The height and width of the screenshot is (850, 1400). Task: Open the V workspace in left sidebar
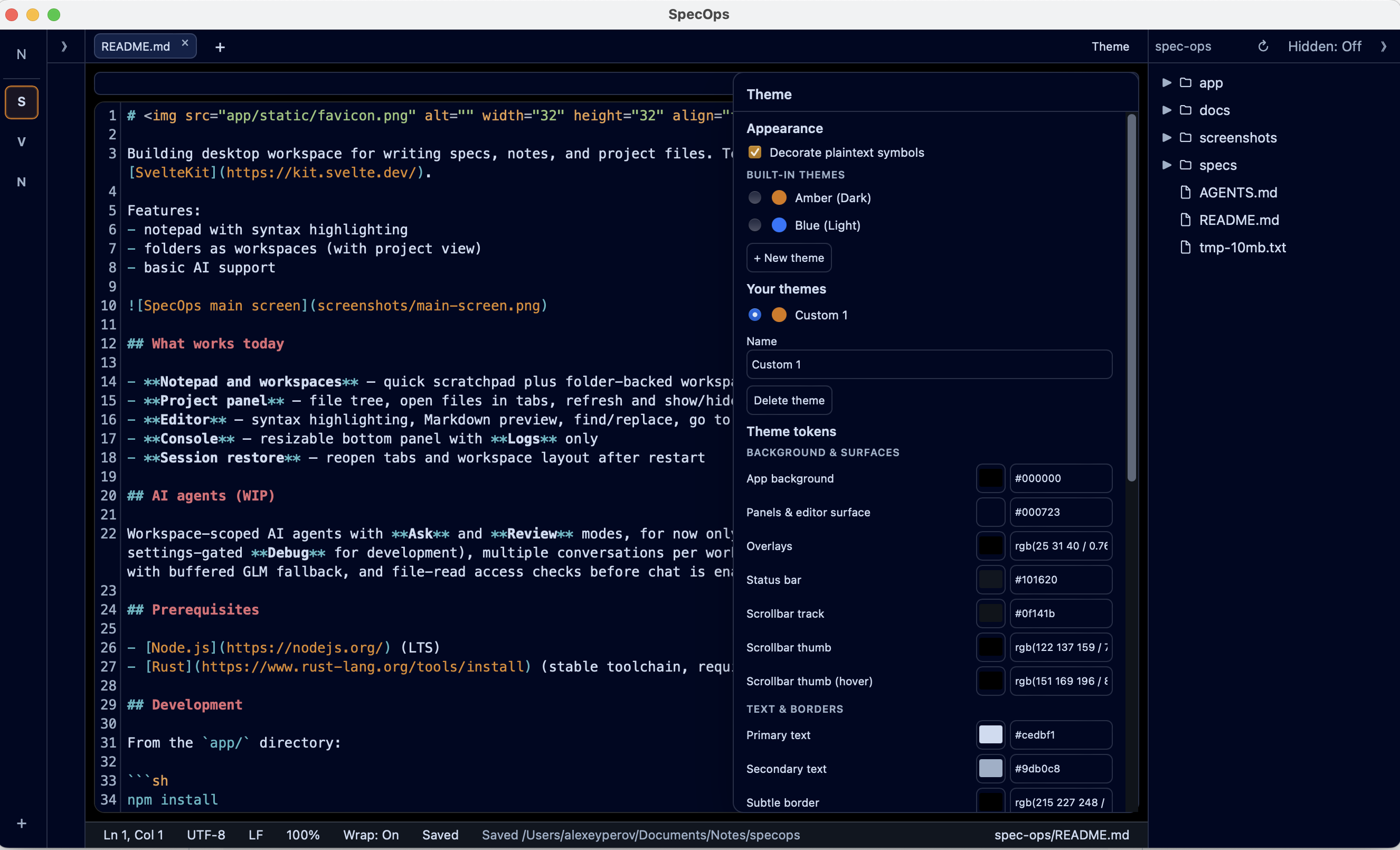click(22, 141)
